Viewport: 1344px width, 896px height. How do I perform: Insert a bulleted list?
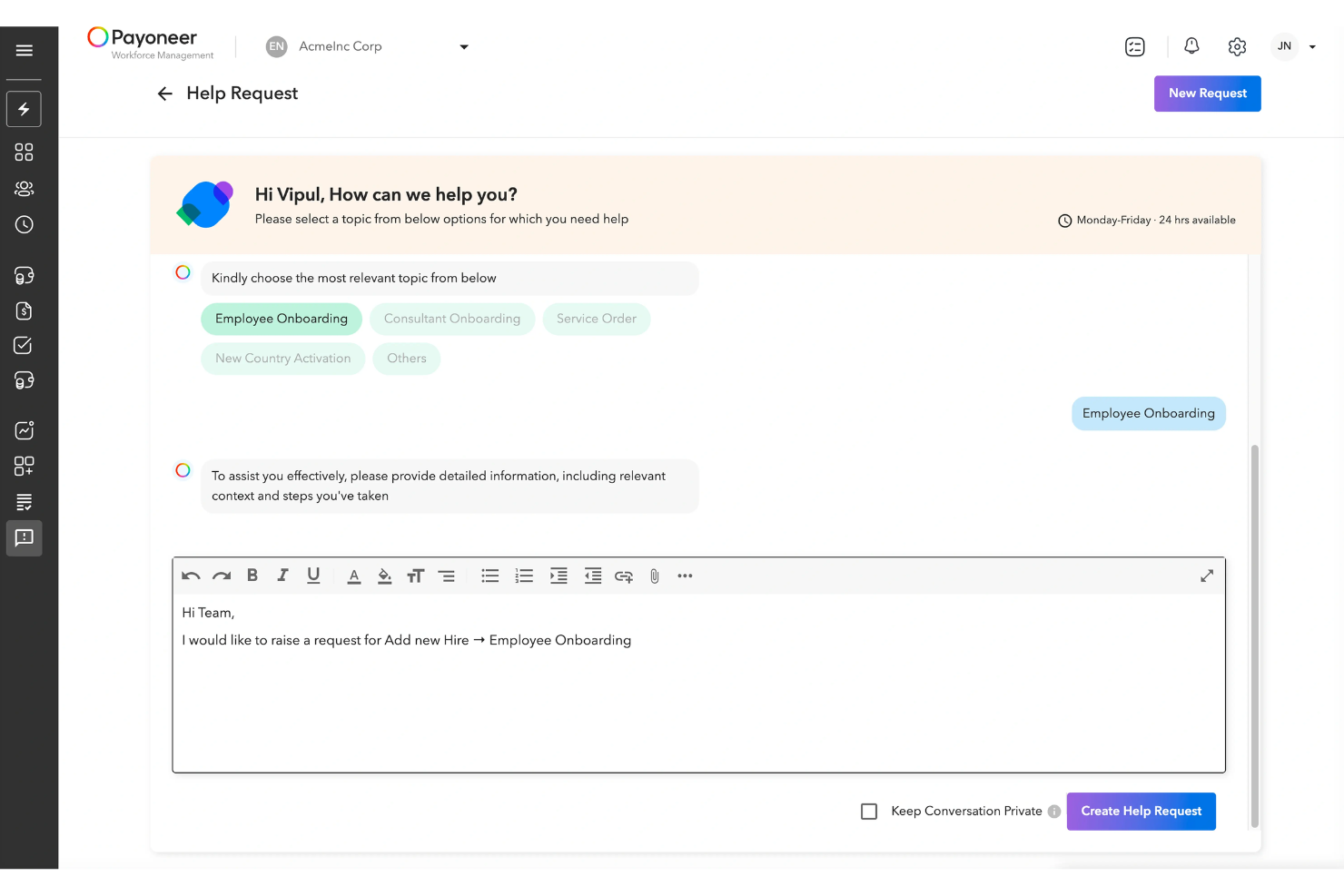point(490,576)
